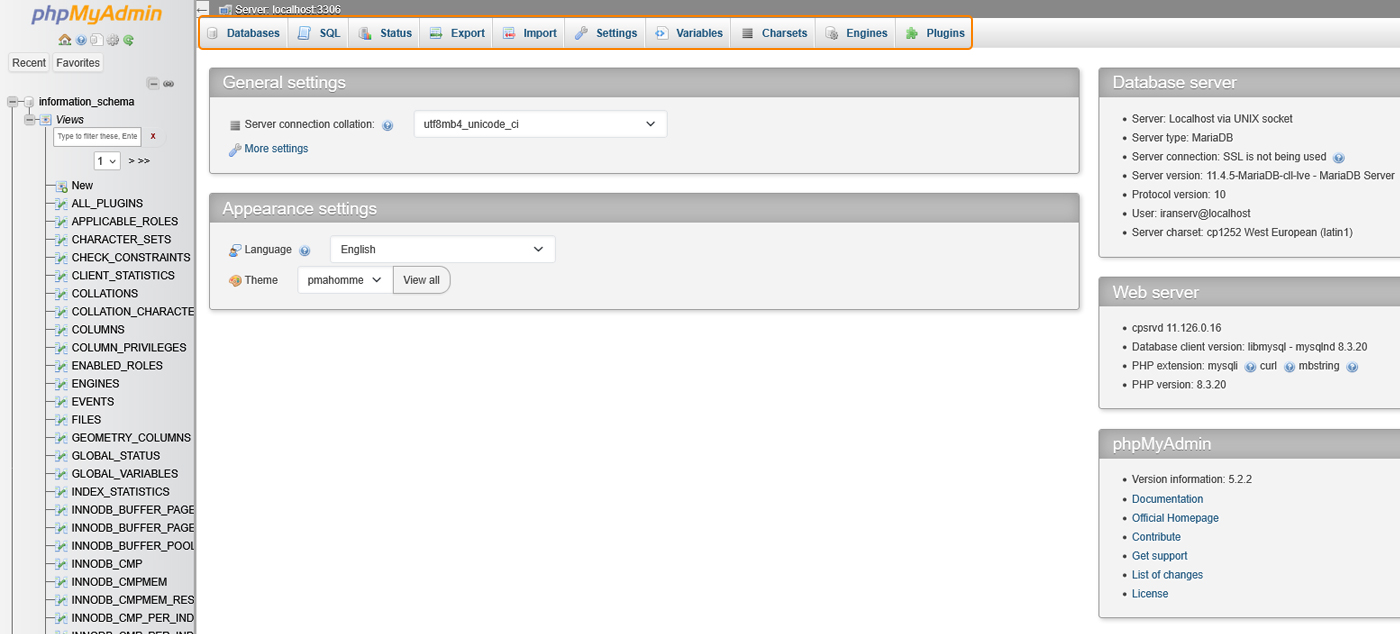Image resolution: width=1400 pixels, height=634 pixels.
Task: Clear the view filter with the red X
Action: [153, 136]
